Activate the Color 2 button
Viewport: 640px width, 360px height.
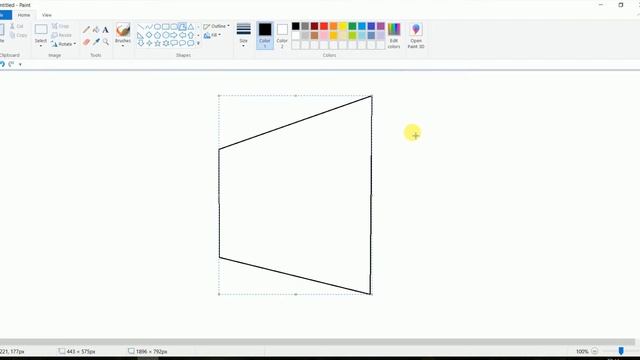click(282, 36)
